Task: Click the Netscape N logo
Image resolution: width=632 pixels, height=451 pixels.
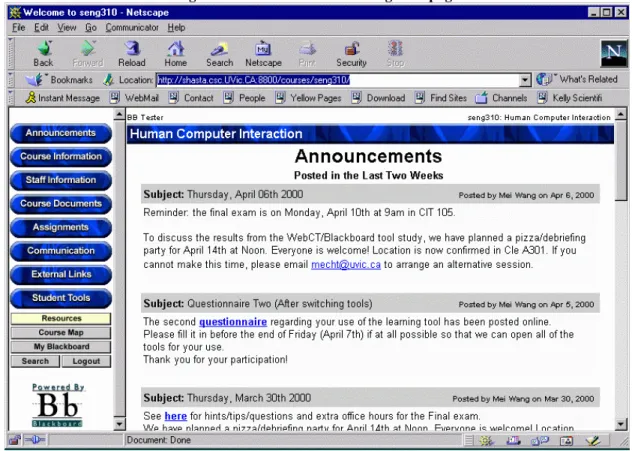Action: click(x=614, y=53)
